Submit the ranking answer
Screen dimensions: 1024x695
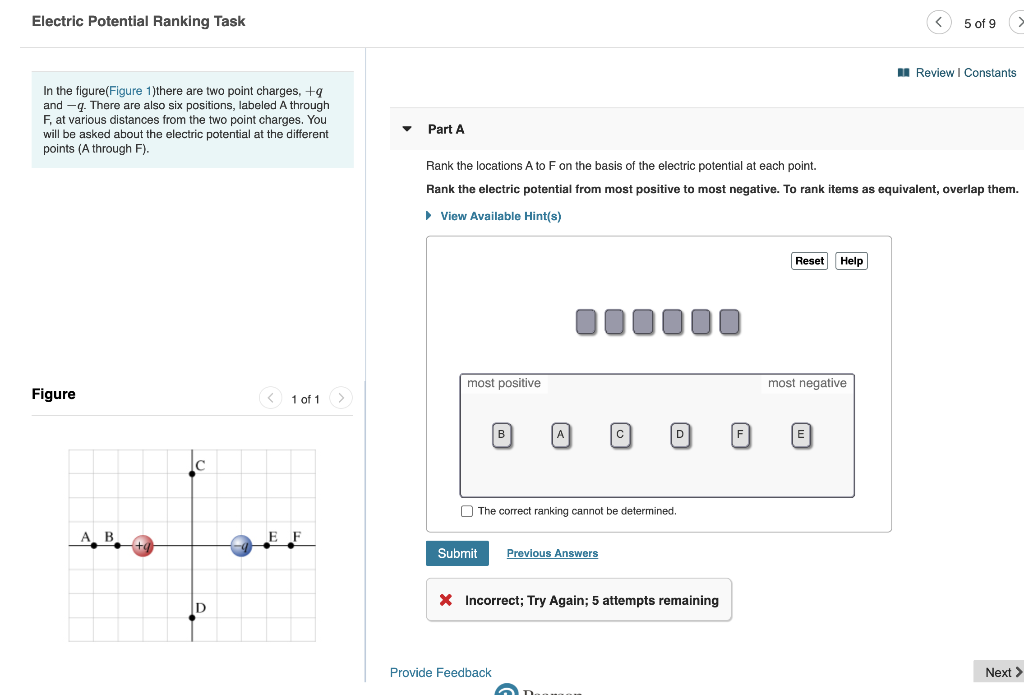point(457,553)
